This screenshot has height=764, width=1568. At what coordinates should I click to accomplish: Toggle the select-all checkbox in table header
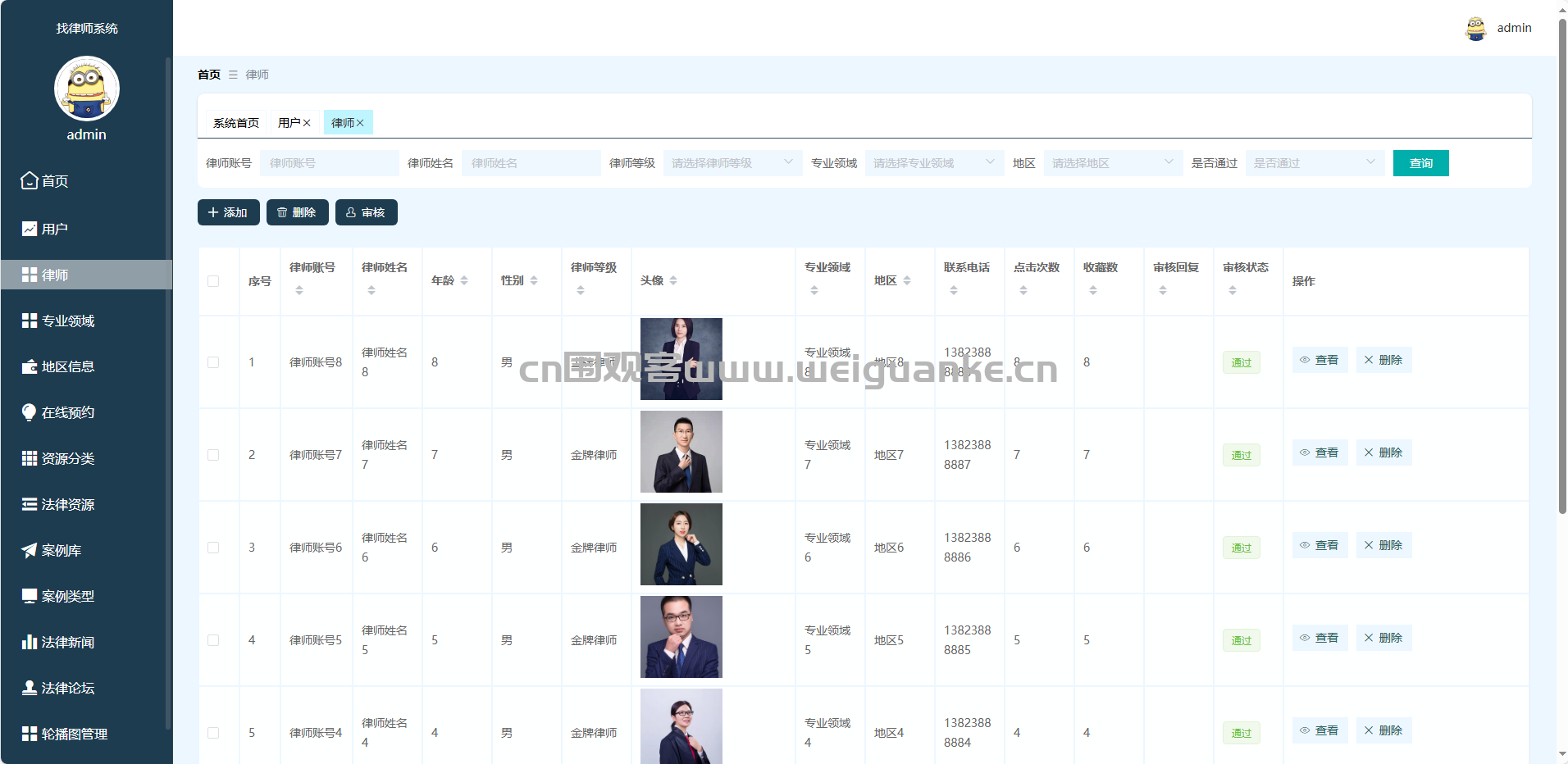point(213,281)
